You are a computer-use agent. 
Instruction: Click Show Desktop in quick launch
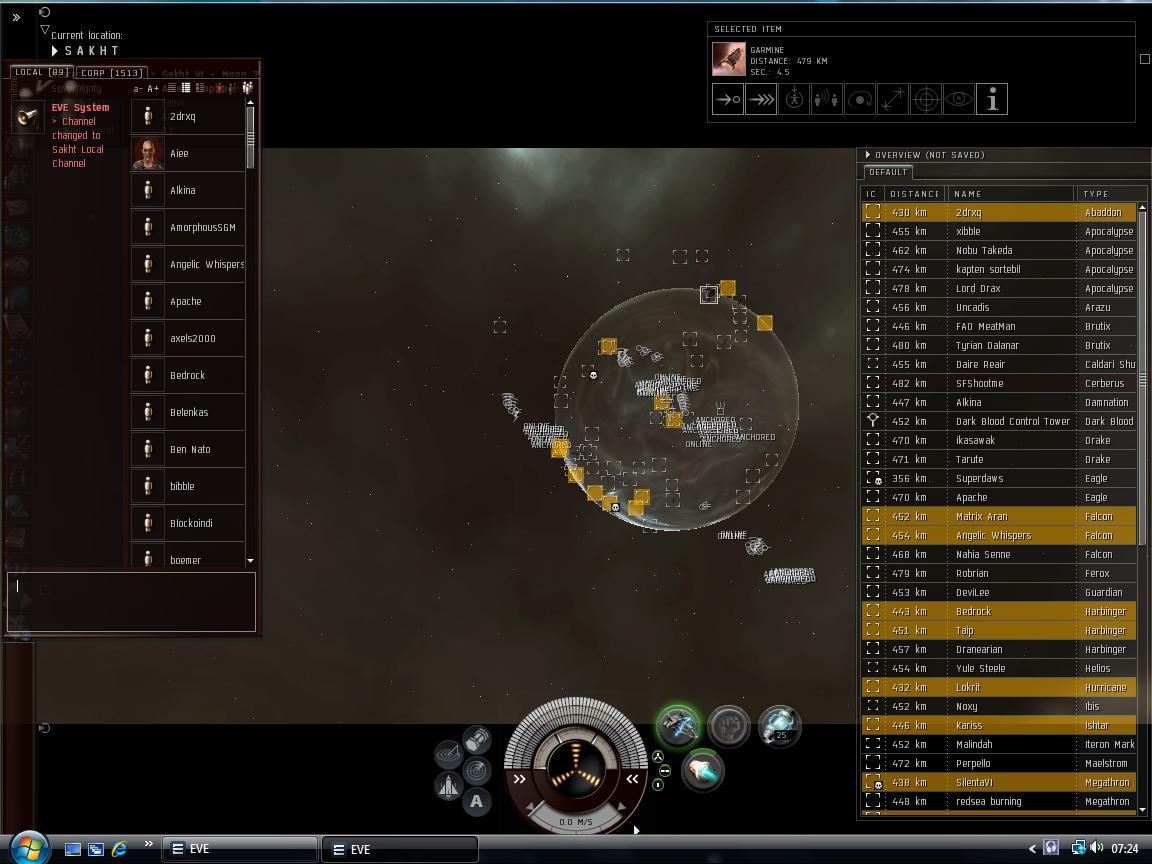(73, 849)
